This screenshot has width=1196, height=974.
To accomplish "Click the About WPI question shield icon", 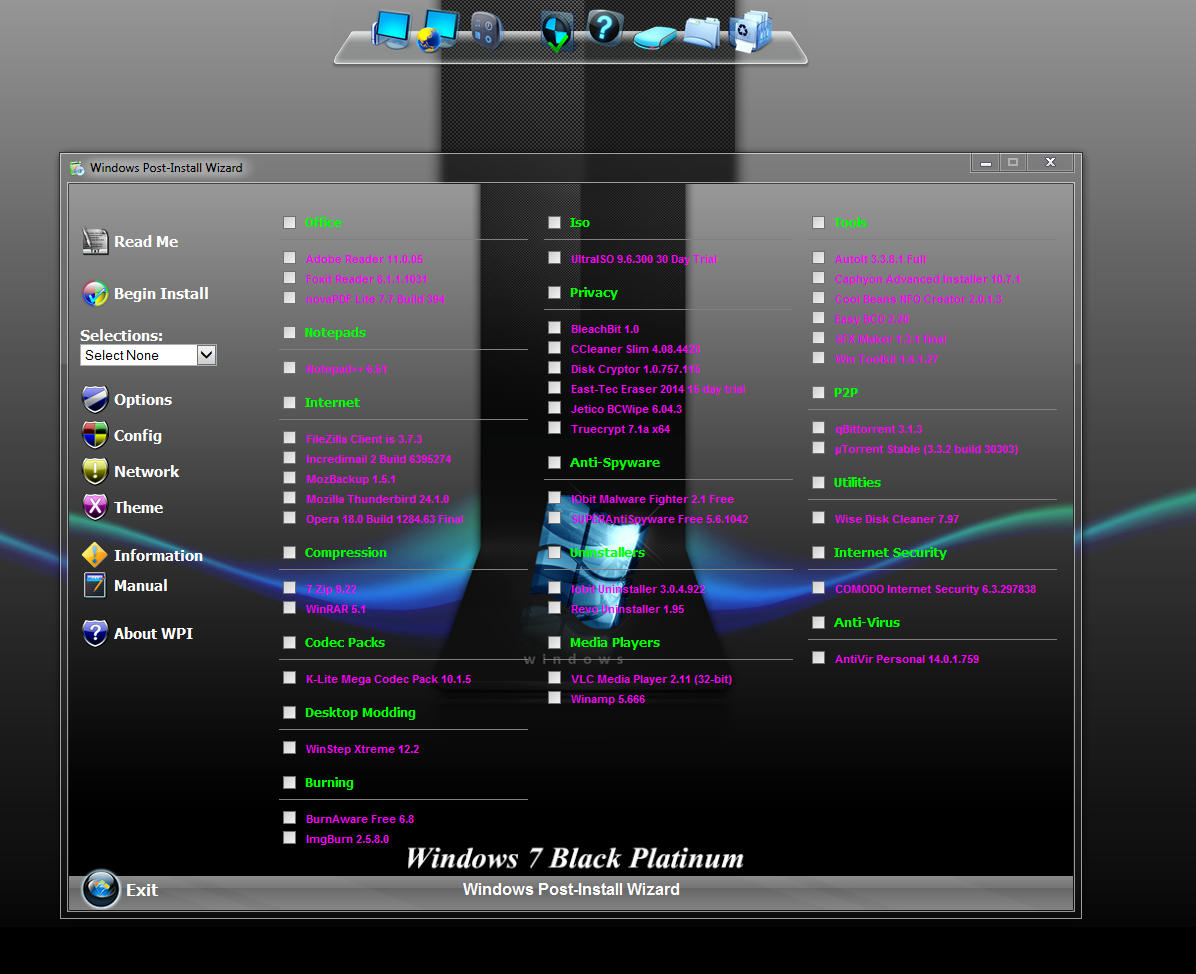I will (95, 633).
